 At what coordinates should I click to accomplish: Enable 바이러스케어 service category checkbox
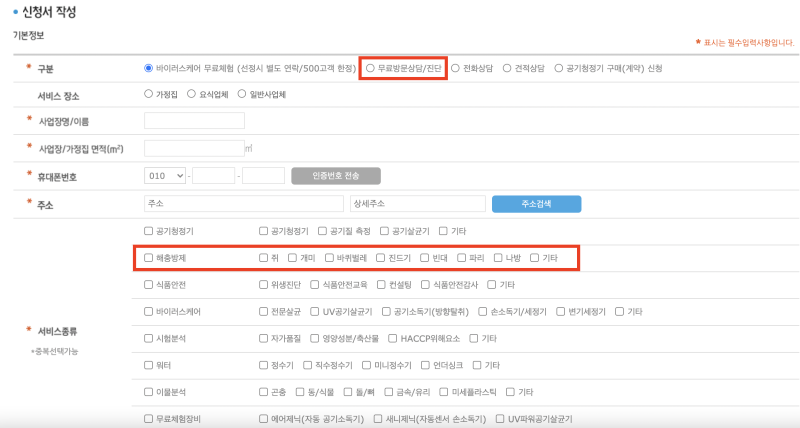click(148, 311)
